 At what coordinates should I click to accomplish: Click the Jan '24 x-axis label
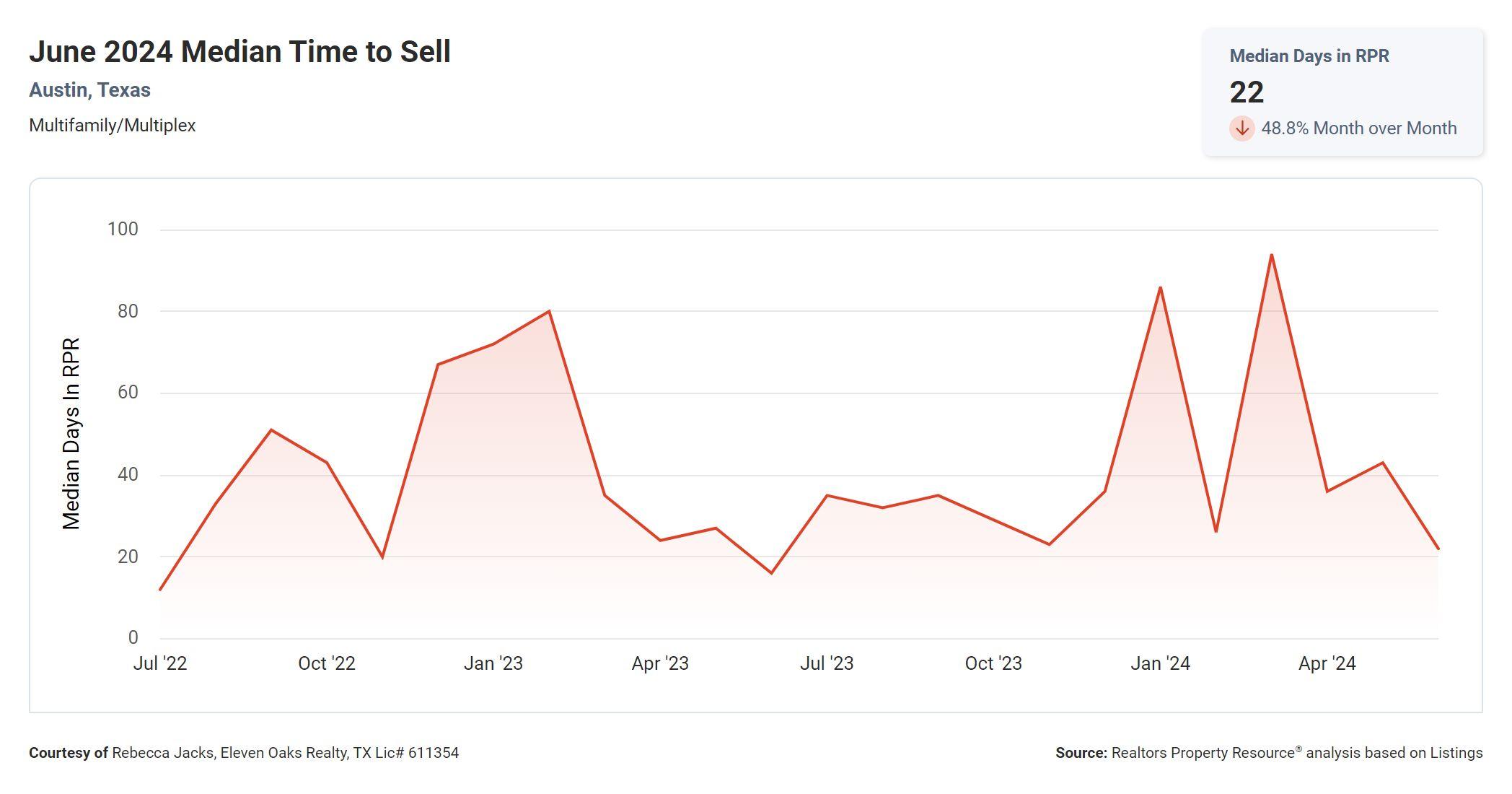(1160, 663)
